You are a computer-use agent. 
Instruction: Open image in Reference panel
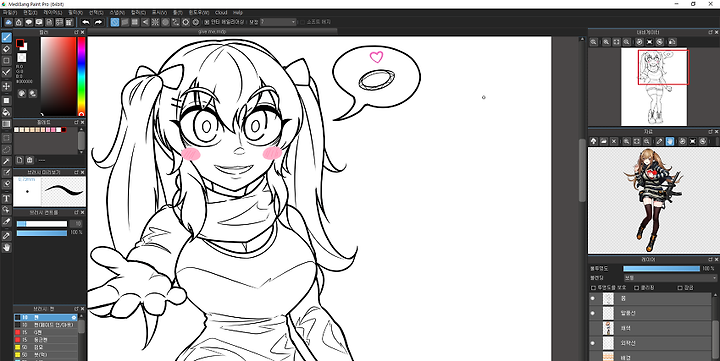pos(604,141)
